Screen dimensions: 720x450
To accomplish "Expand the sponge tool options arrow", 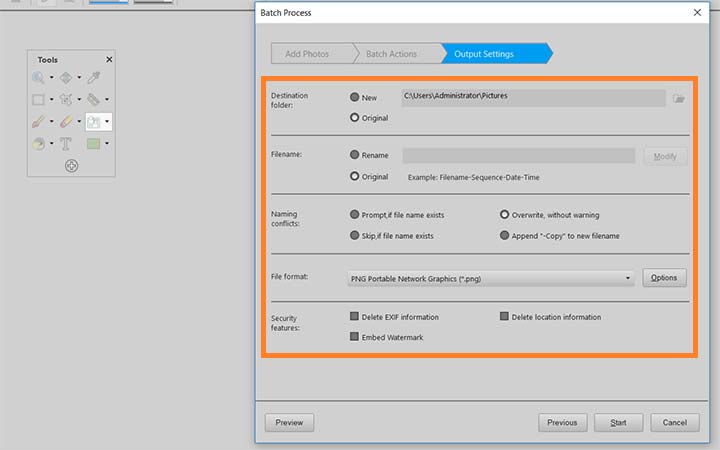I will tap(51, 143).
